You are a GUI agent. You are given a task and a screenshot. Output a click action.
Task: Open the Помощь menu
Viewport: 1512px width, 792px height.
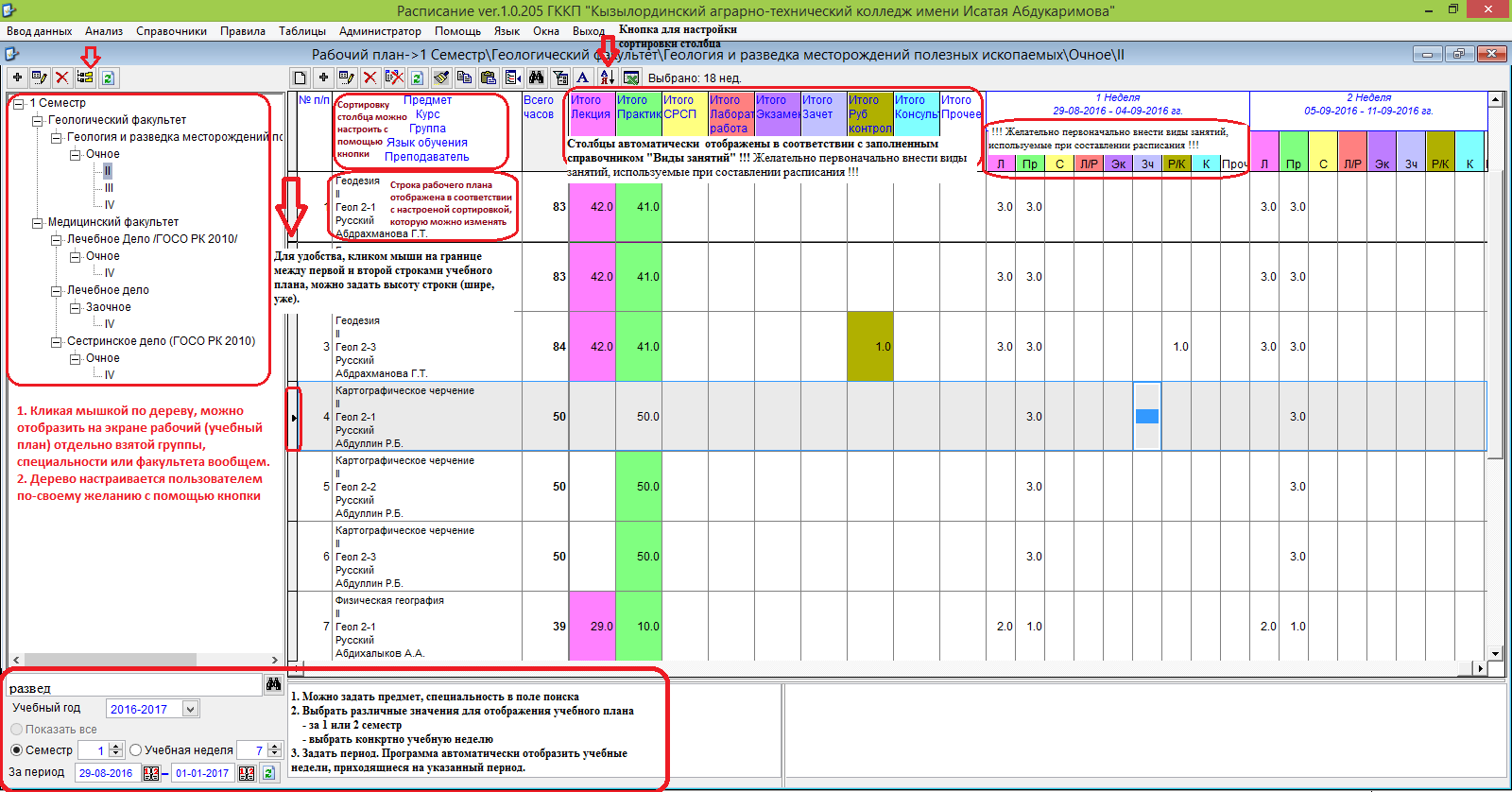457,31
